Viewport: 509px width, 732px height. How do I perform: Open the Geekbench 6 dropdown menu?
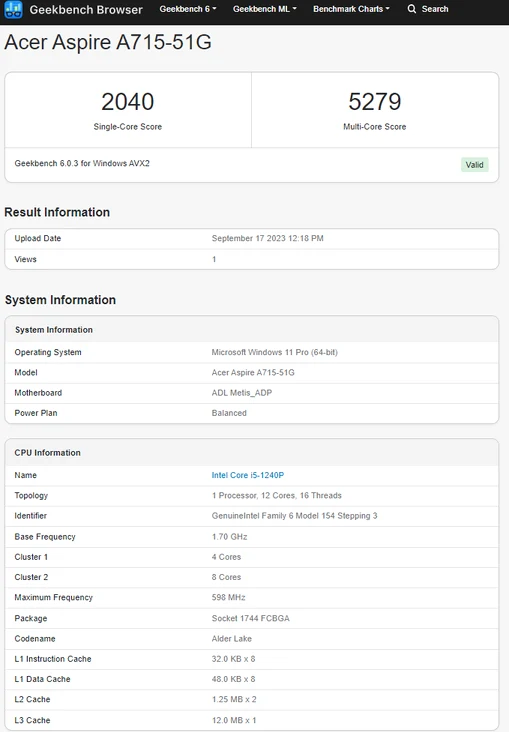(x=188, y=9)
